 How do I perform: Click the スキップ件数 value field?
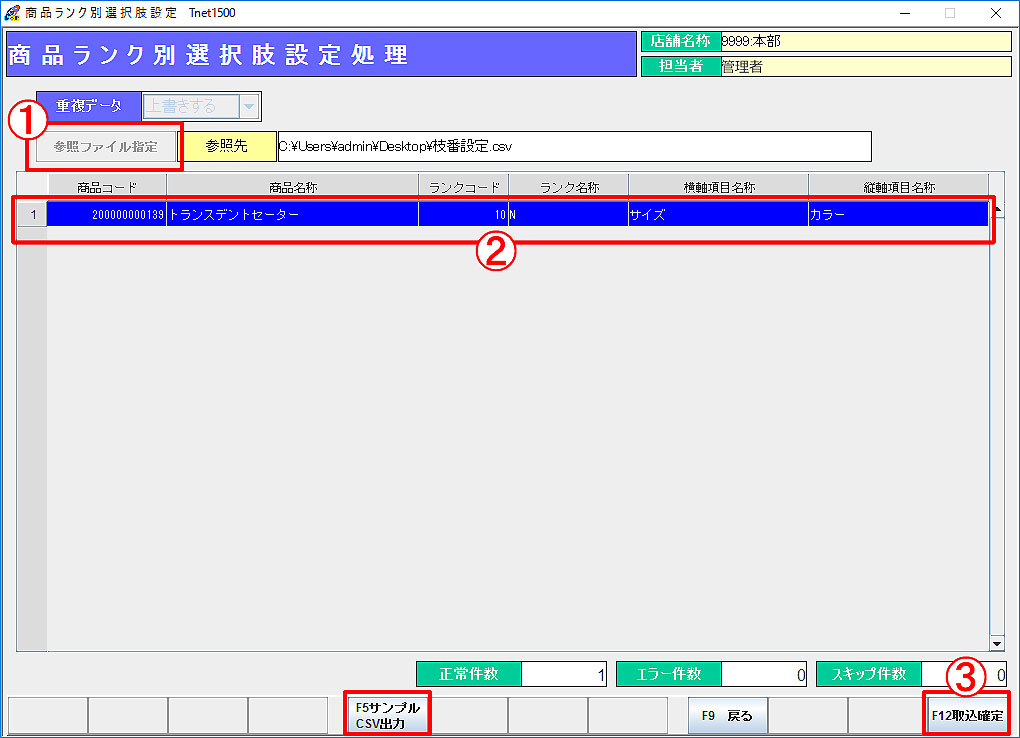pos(964,674)
